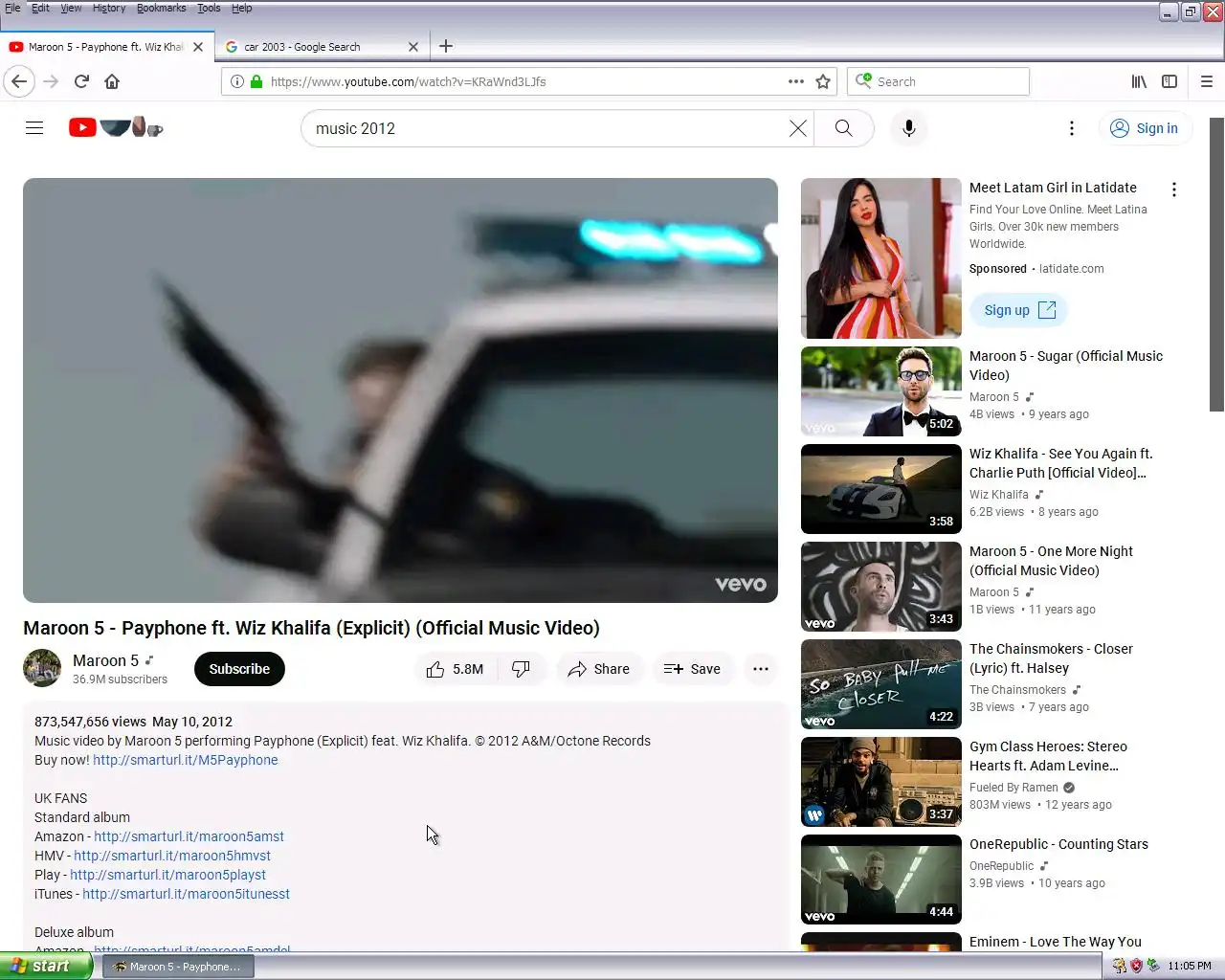This screenshot has width=1225, height=980.
Task: Open OneRepublic Counting Stars title
Action: click(1058, 844)
